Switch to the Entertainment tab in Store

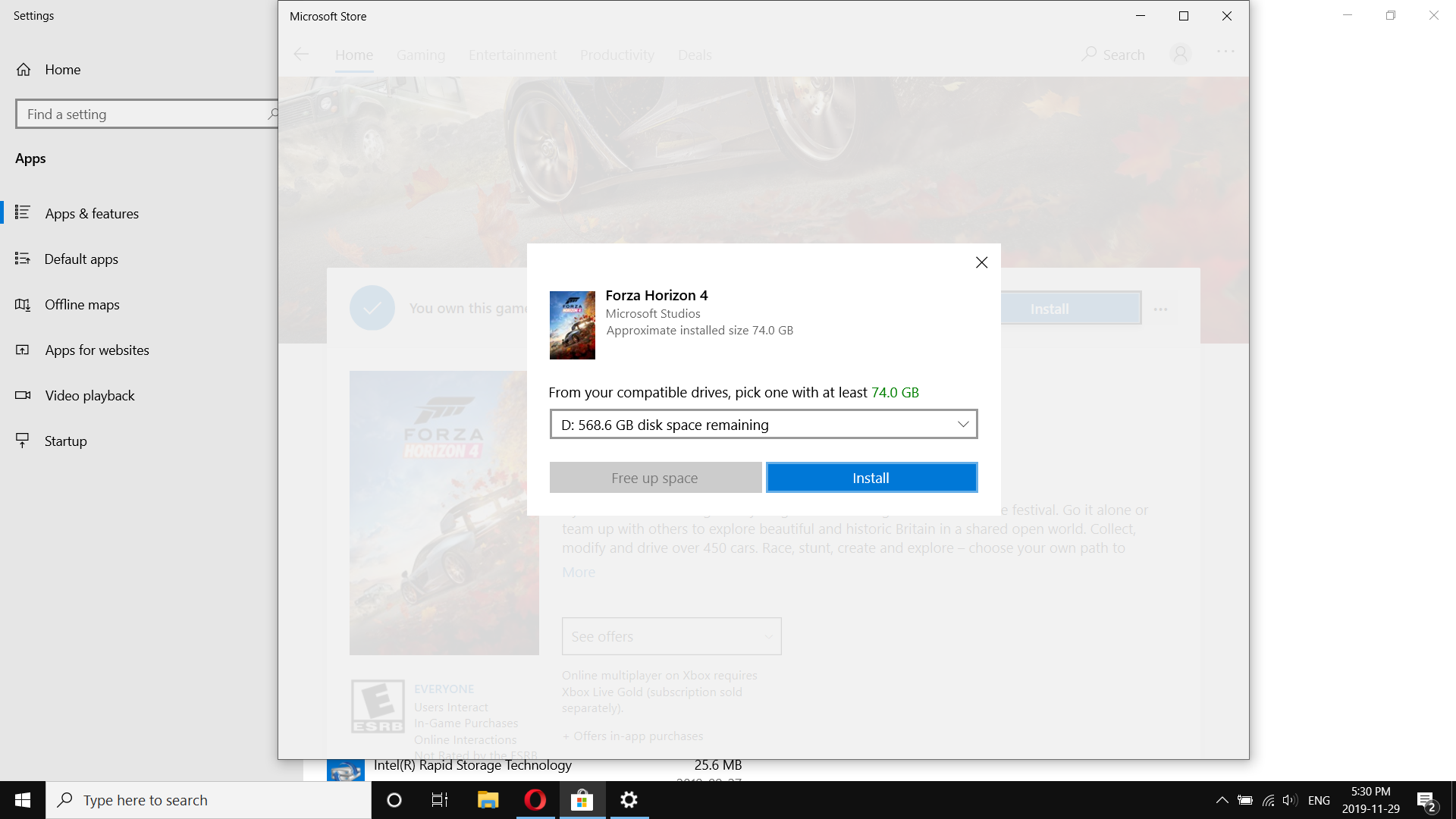point(513,55)
